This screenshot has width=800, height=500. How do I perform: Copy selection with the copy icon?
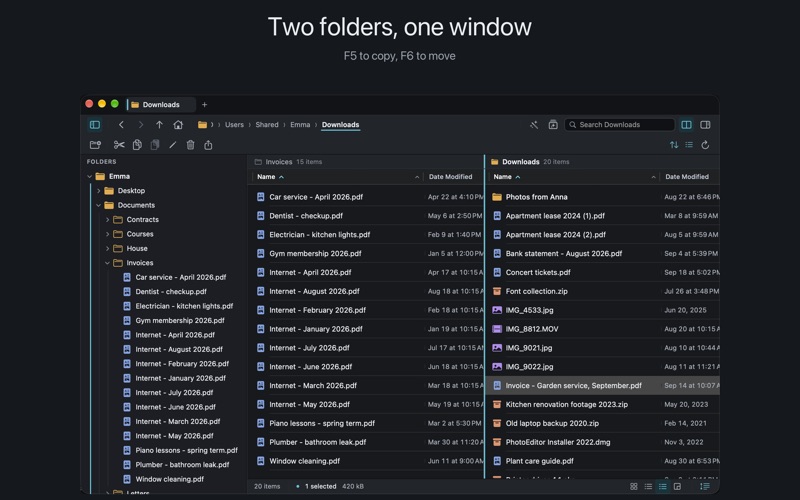coord(137,145)
